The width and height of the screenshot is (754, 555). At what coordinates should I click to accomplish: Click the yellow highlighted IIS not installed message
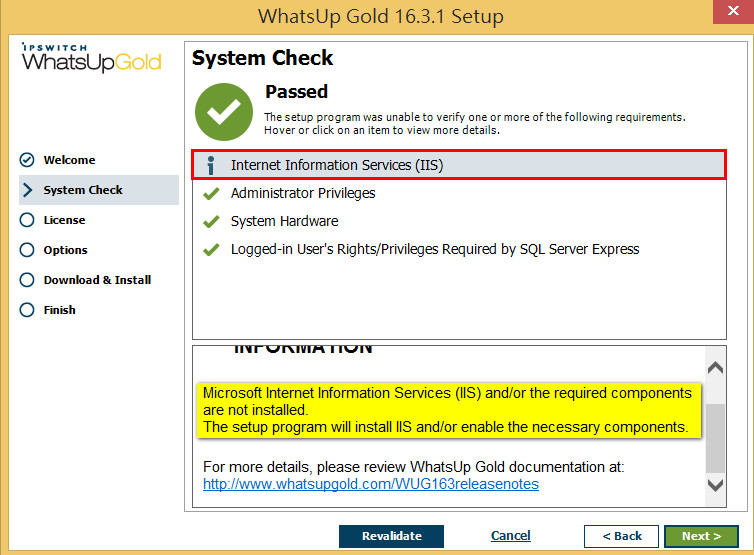pos(449,410)
